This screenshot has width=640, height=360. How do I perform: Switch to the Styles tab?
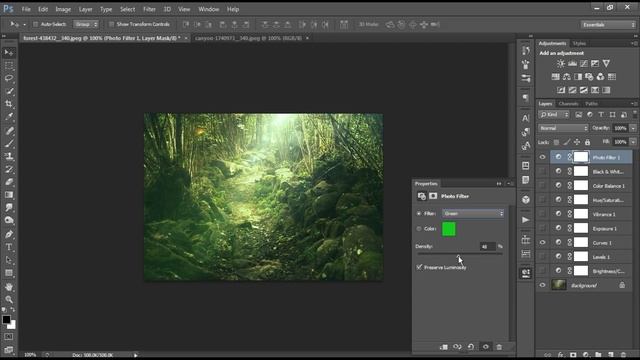tap(579, 43)
